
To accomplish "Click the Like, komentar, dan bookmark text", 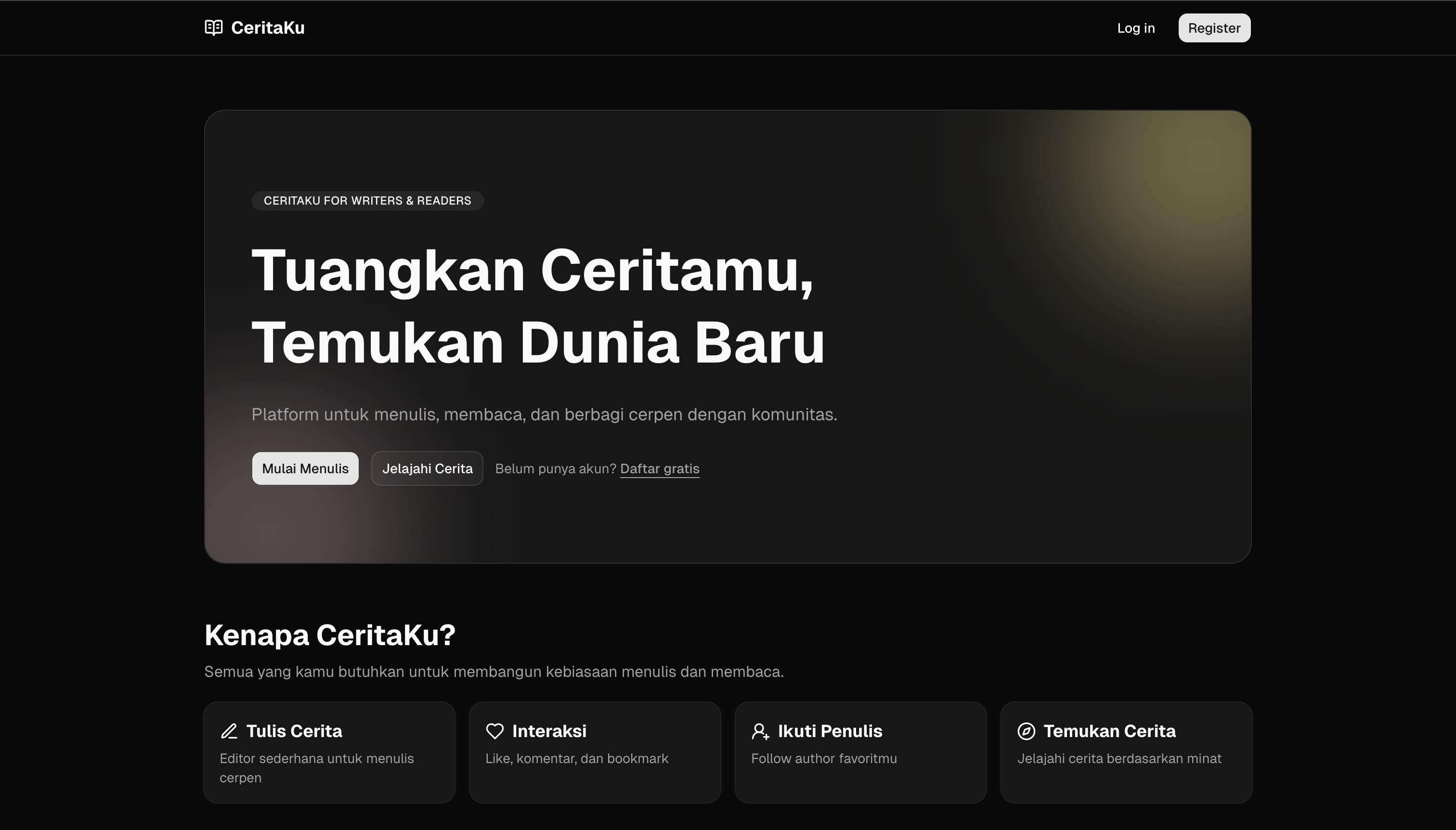I will tap(577, 759).
